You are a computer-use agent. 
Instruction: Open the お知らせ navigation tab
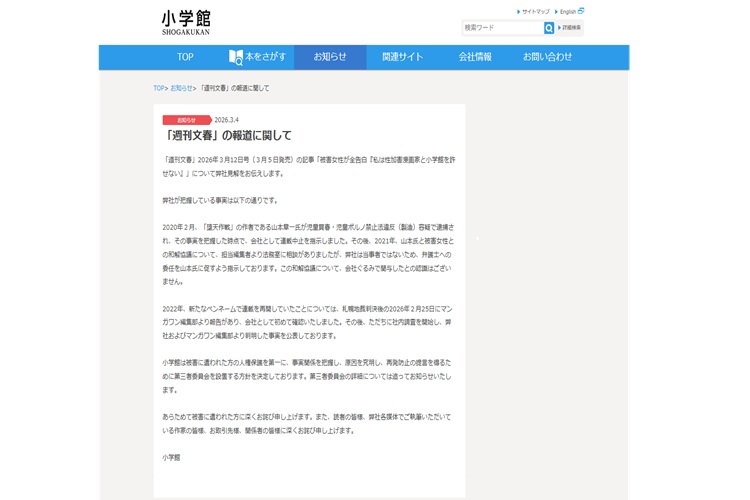330,57
